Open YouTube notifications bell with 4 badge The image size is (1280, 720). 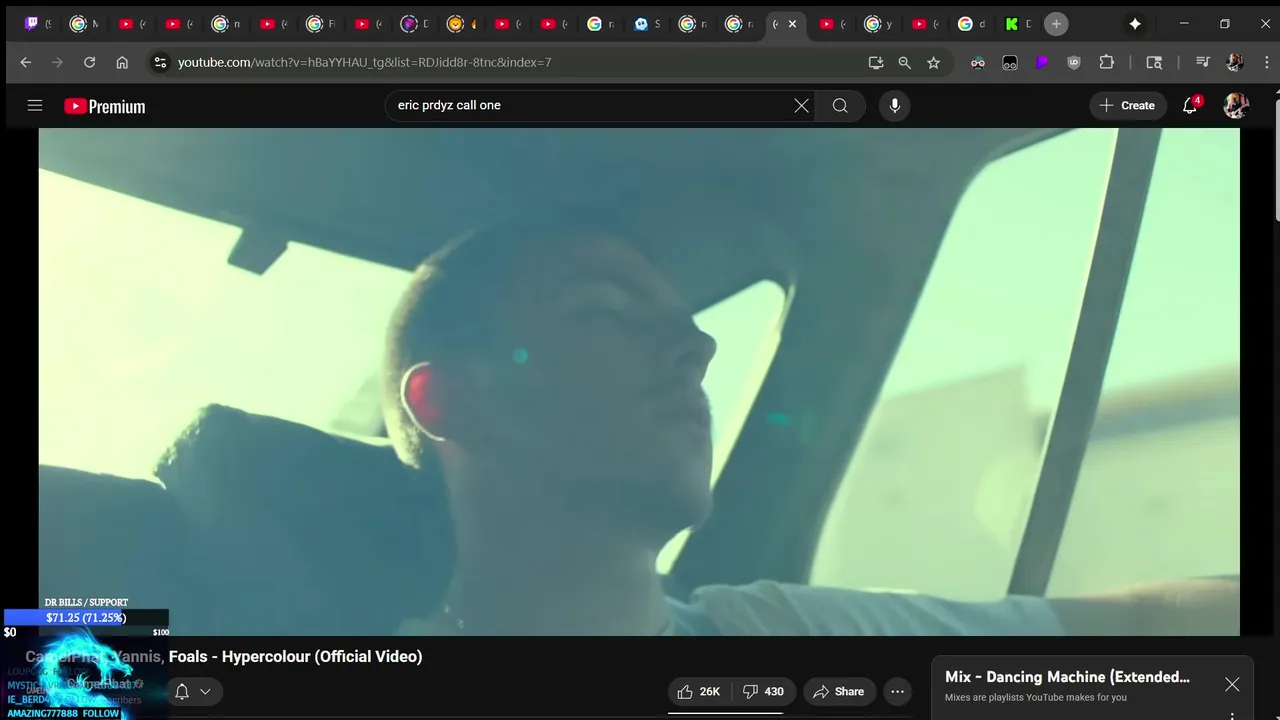[x=1190, y=105]
